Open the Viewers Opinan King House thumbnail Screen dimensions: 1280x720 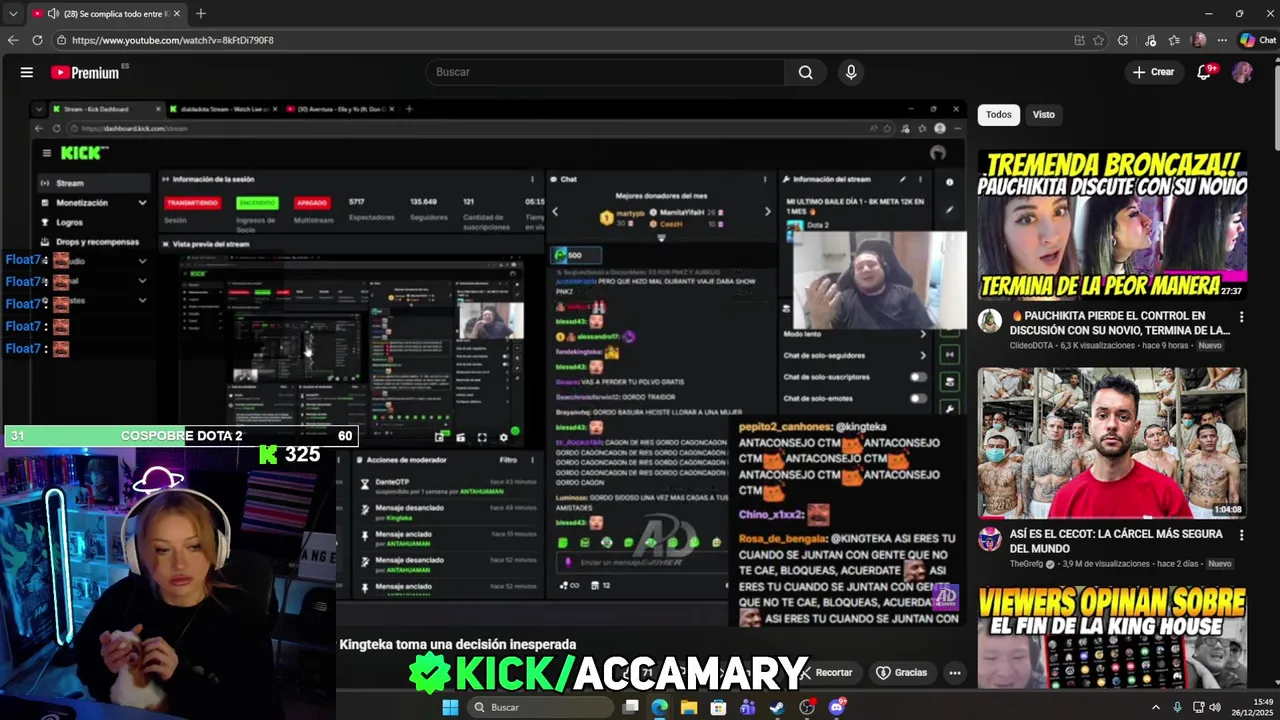tap(1112, 638)
